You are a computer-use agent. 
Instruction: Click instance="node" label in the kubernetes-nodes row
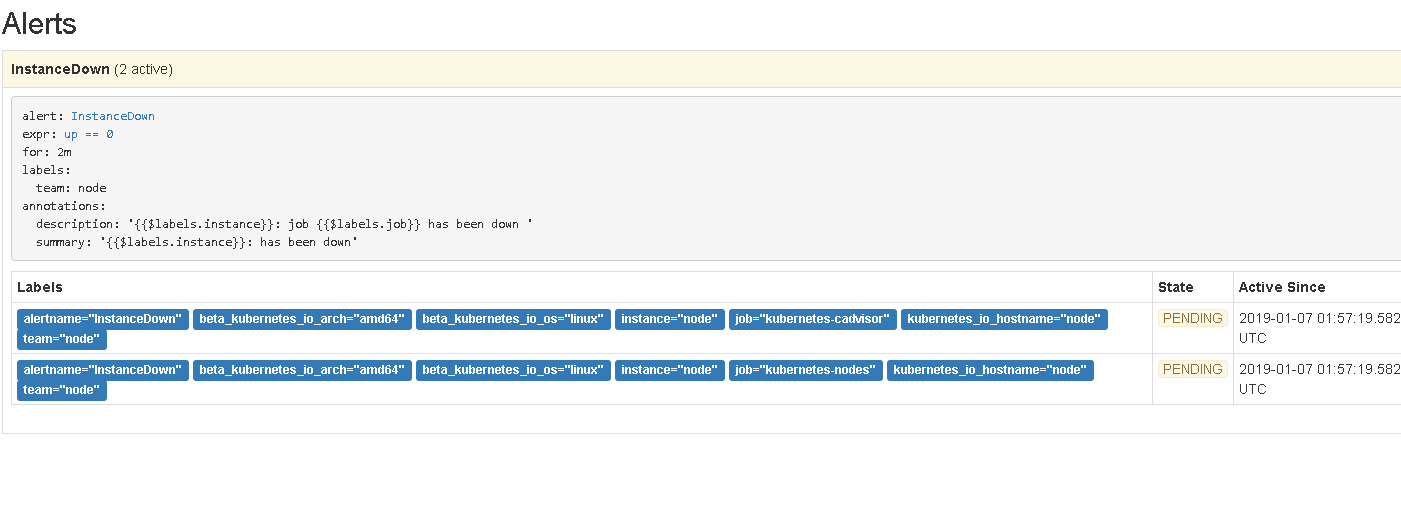(x=669, y=370)
